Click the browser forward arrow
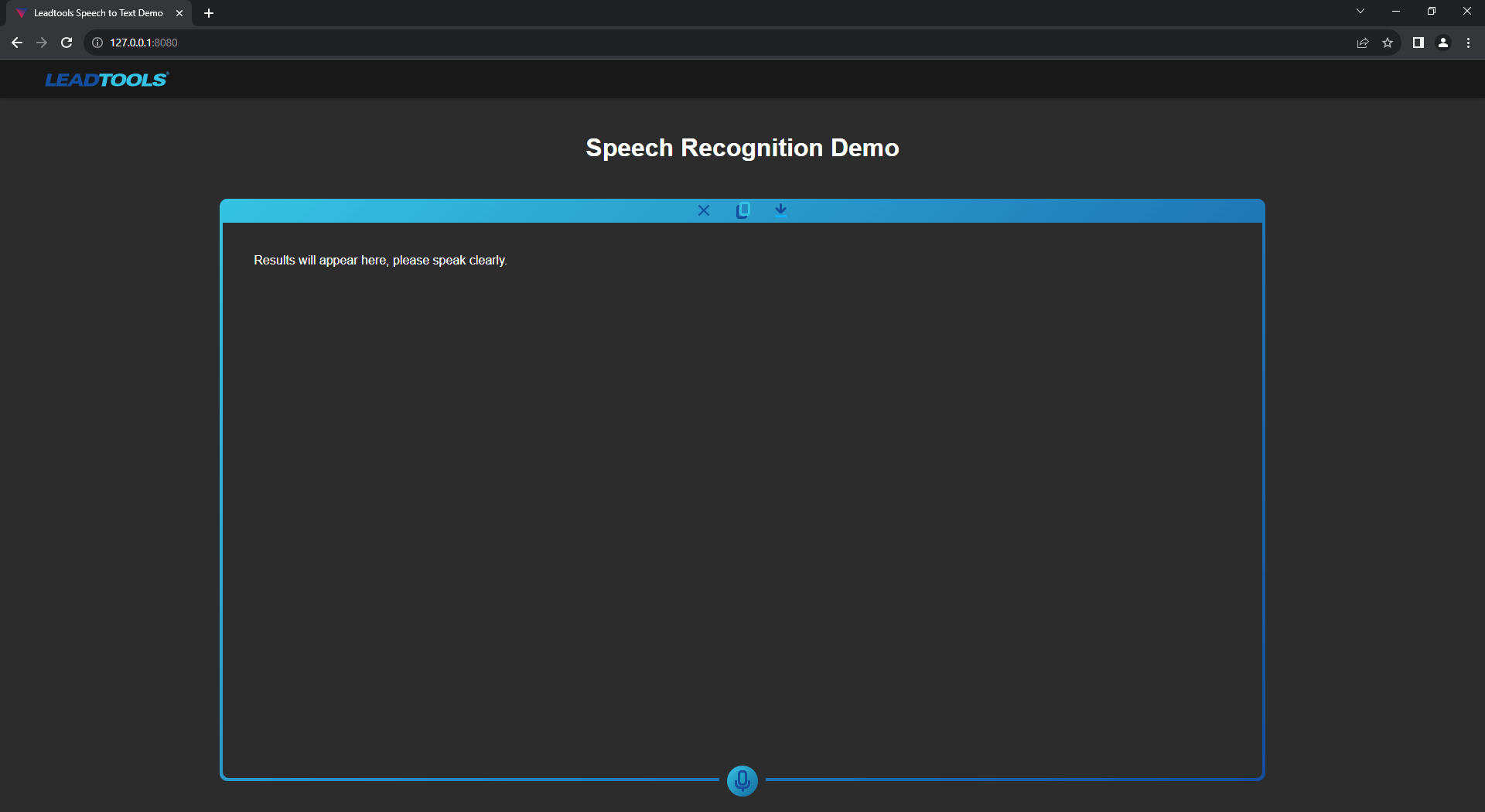The height and width of the screenshot is (812, 1485). click(x=42, y=43)
